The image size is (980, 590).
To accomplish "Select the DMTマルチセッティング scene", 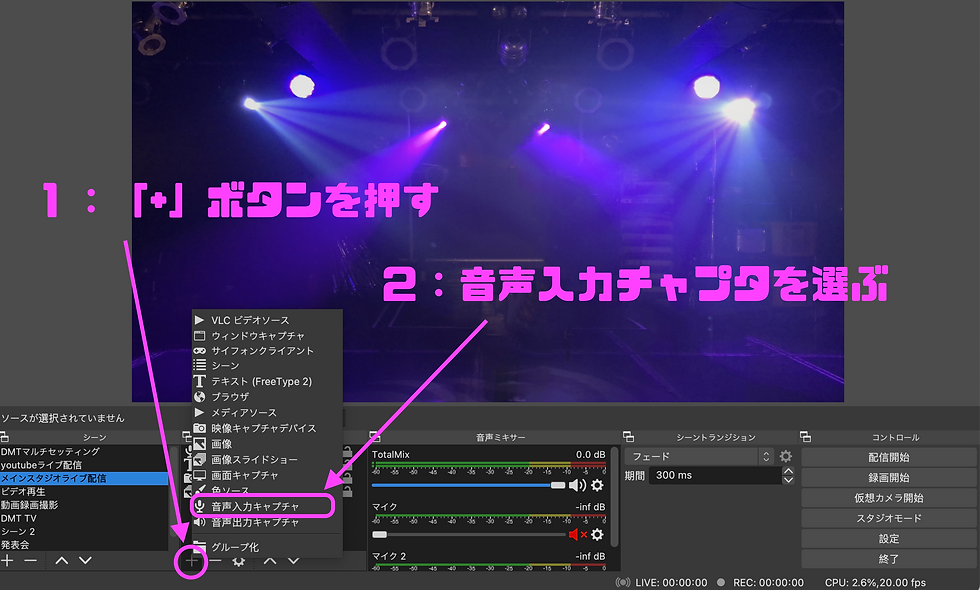I will tap(84, 451).
